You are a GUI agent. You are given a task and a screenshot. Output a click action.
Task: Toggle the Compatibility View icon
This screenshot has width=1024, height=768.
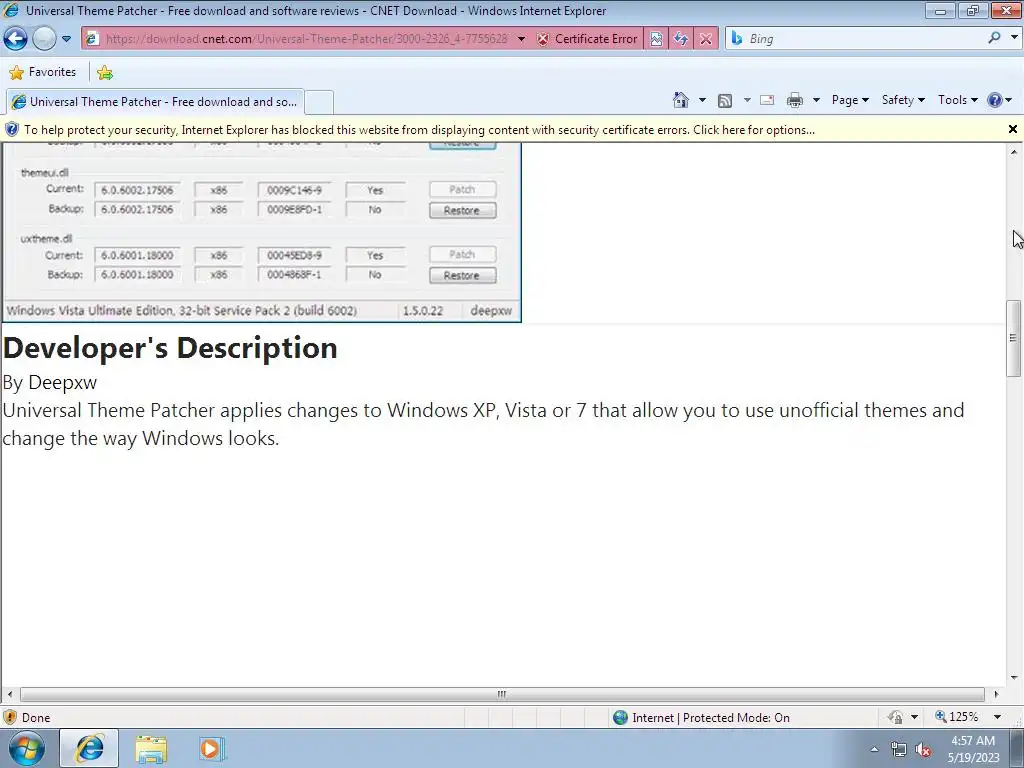tap(656, 39)
